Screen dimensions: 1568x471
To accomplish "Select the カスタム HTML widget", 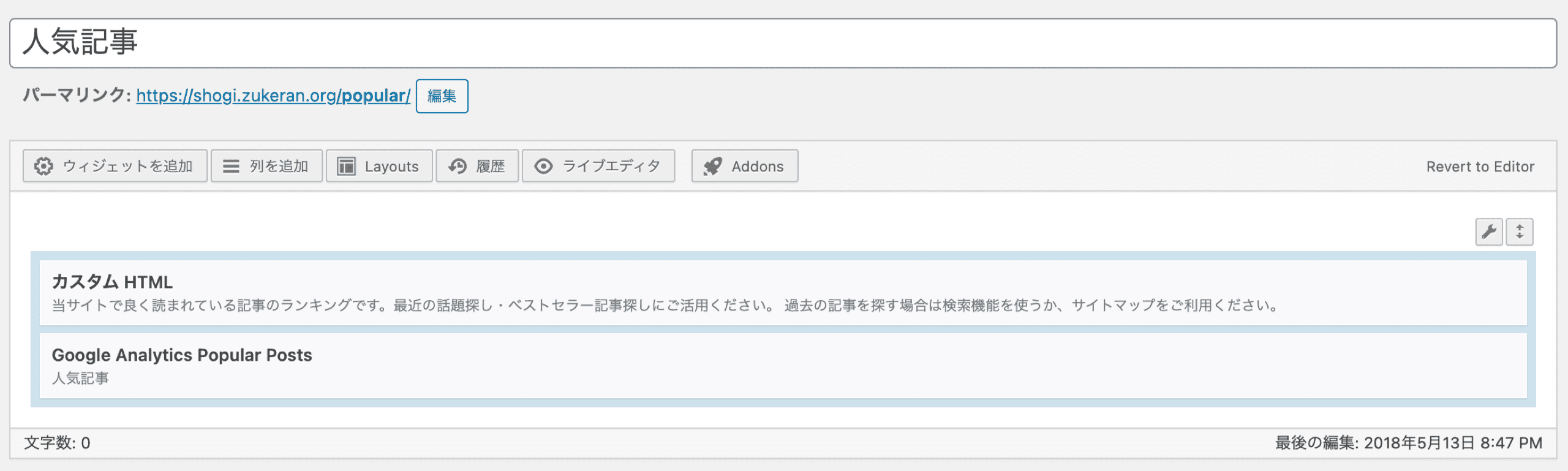I will (x=783, y=292).
